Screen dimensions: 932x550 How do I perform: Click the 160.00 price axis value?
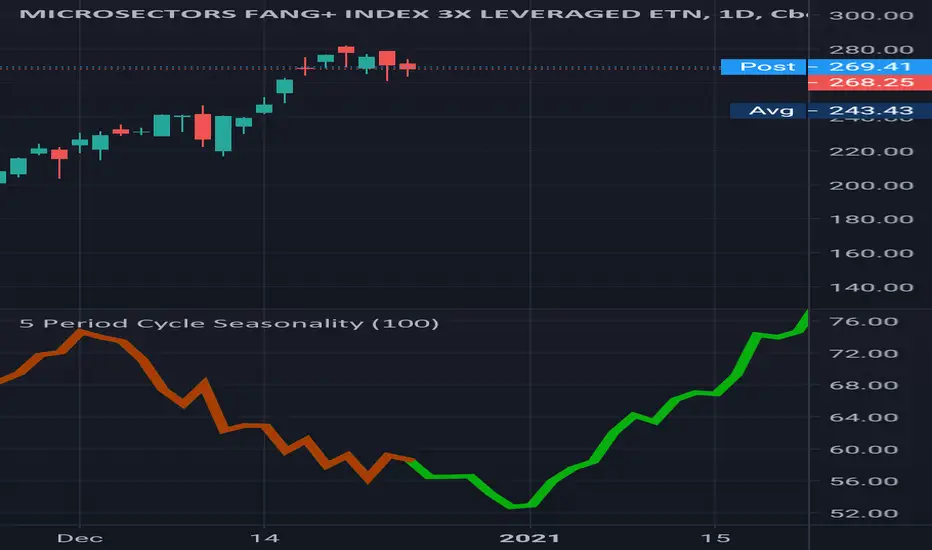871,253
